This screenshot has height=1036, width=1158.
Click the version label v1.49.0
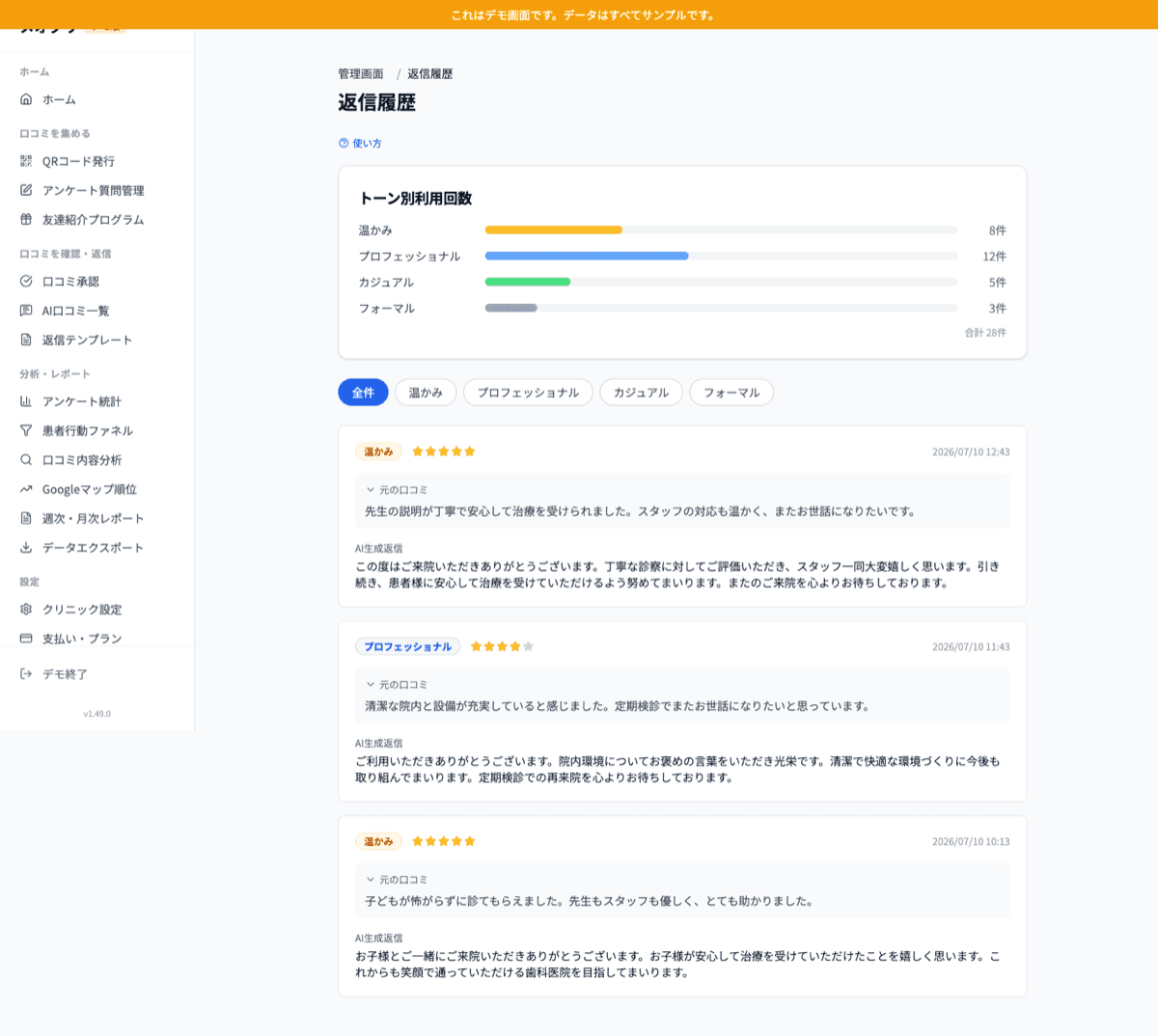pos(96,714)
